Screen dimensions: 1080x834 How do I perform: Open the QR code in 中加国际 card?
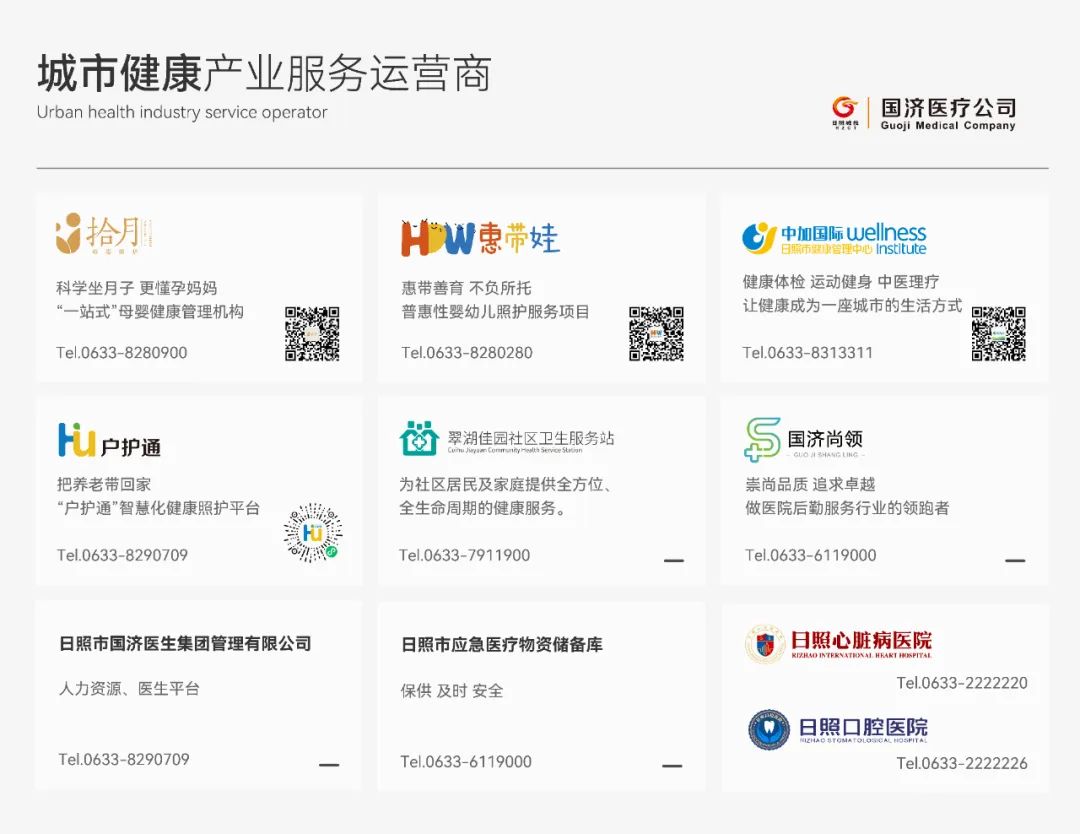999,334
